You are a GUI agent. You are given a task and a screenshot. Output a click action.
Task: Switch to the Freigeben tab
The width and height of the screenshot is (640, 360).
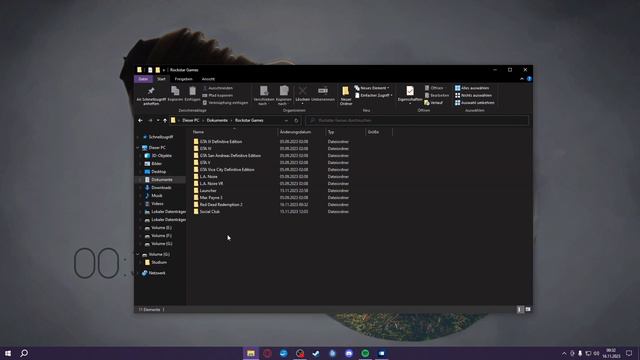click(183, 79)
